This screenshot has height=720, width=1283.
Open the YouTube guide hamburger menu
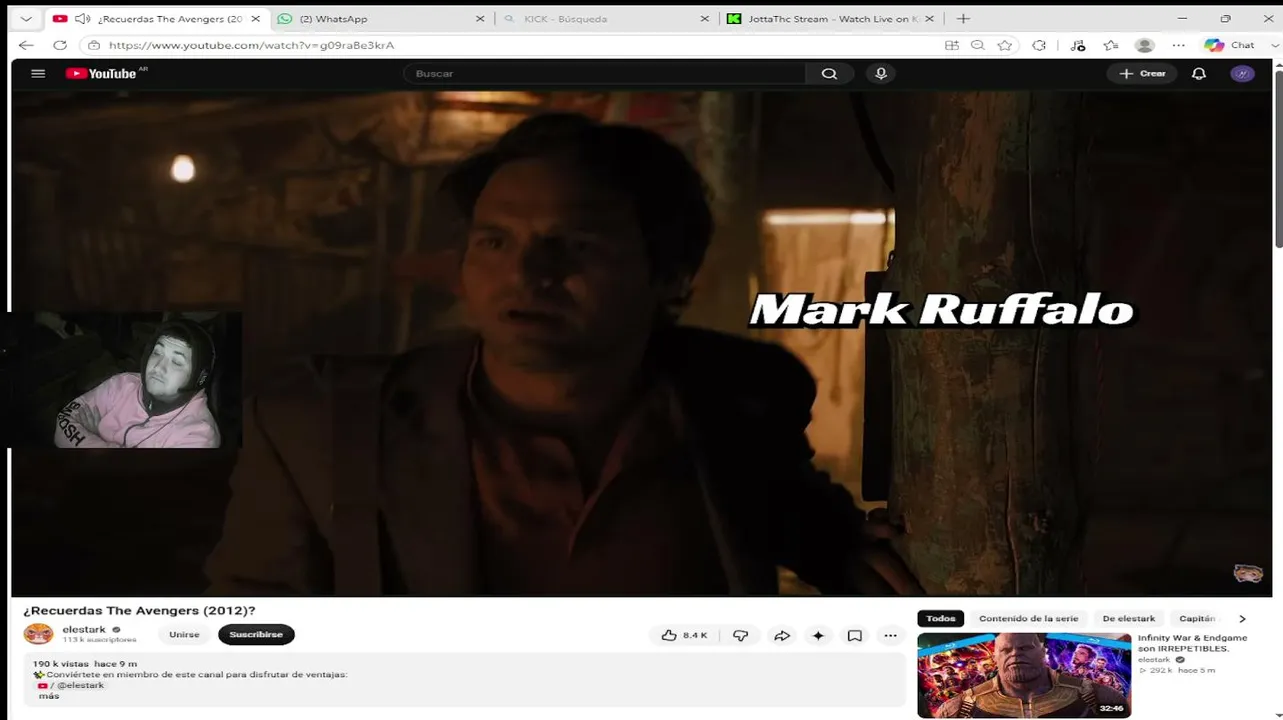pyautogui.click(x=38, y=73)
